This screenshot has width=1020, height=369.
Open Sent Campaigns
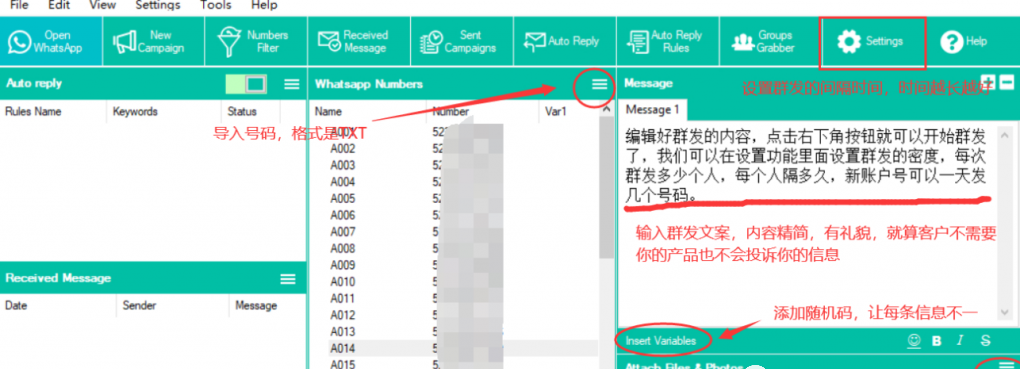462,41
